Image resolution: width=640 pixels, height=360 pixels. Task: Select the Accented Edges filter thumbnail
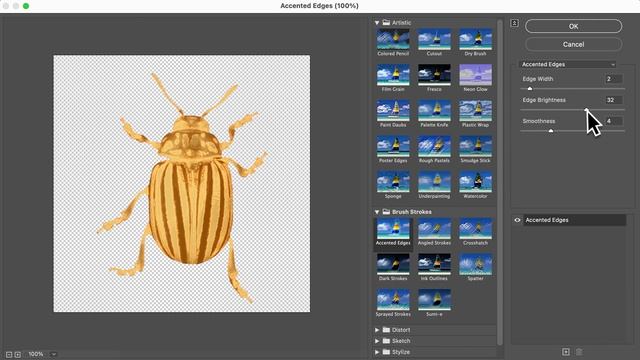pos(393,229)
